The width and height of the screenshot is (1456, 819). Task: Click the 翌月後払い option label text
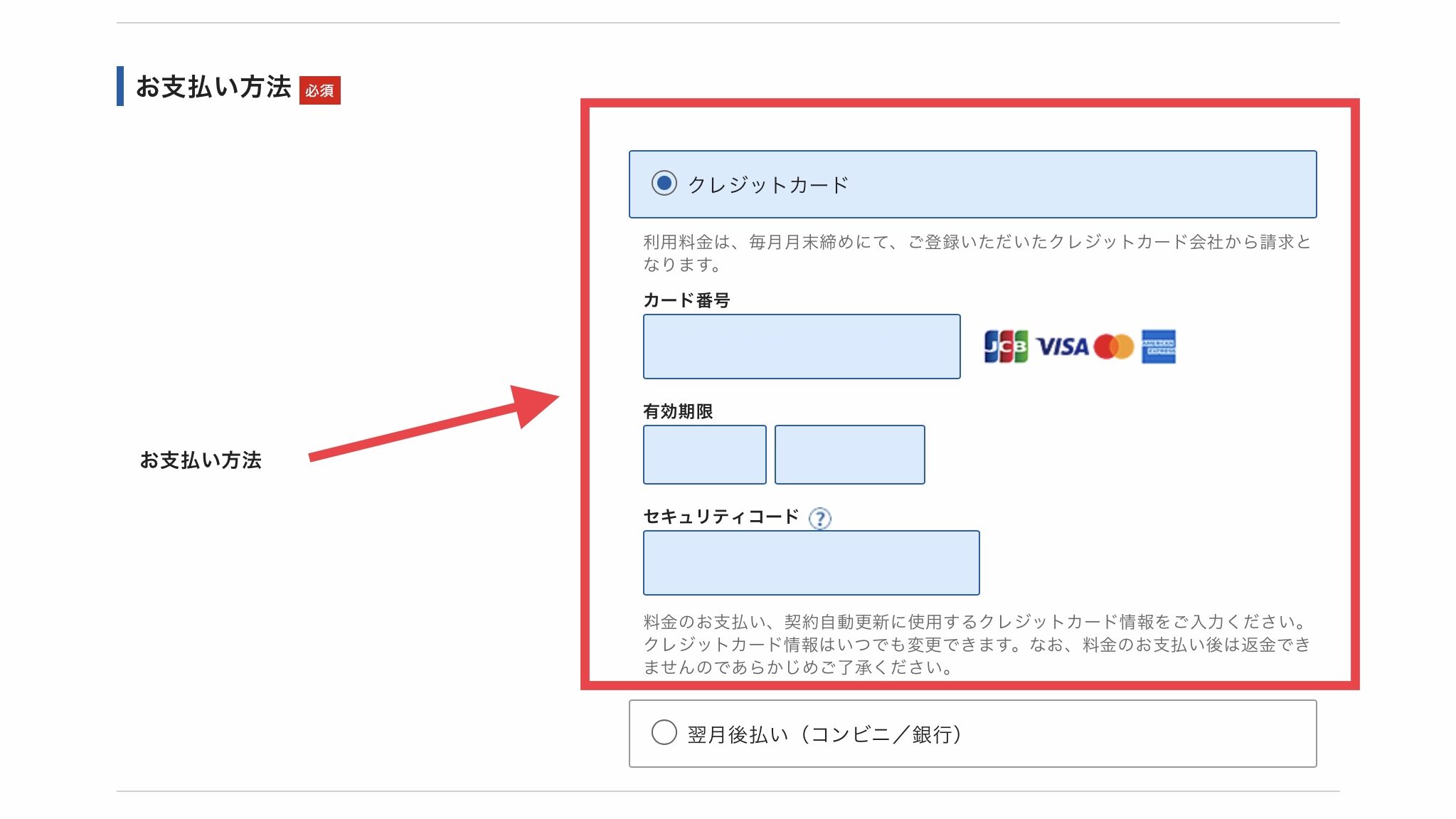(x=825, y=734)
